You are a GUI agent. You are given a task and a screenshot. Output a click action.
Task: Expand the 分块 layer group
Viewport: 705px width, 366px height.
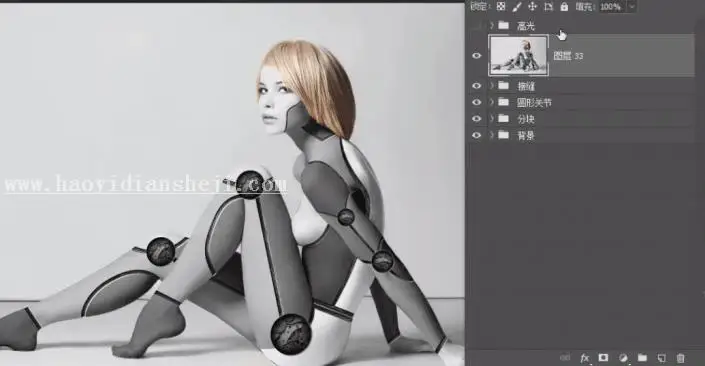click(492, 119)
